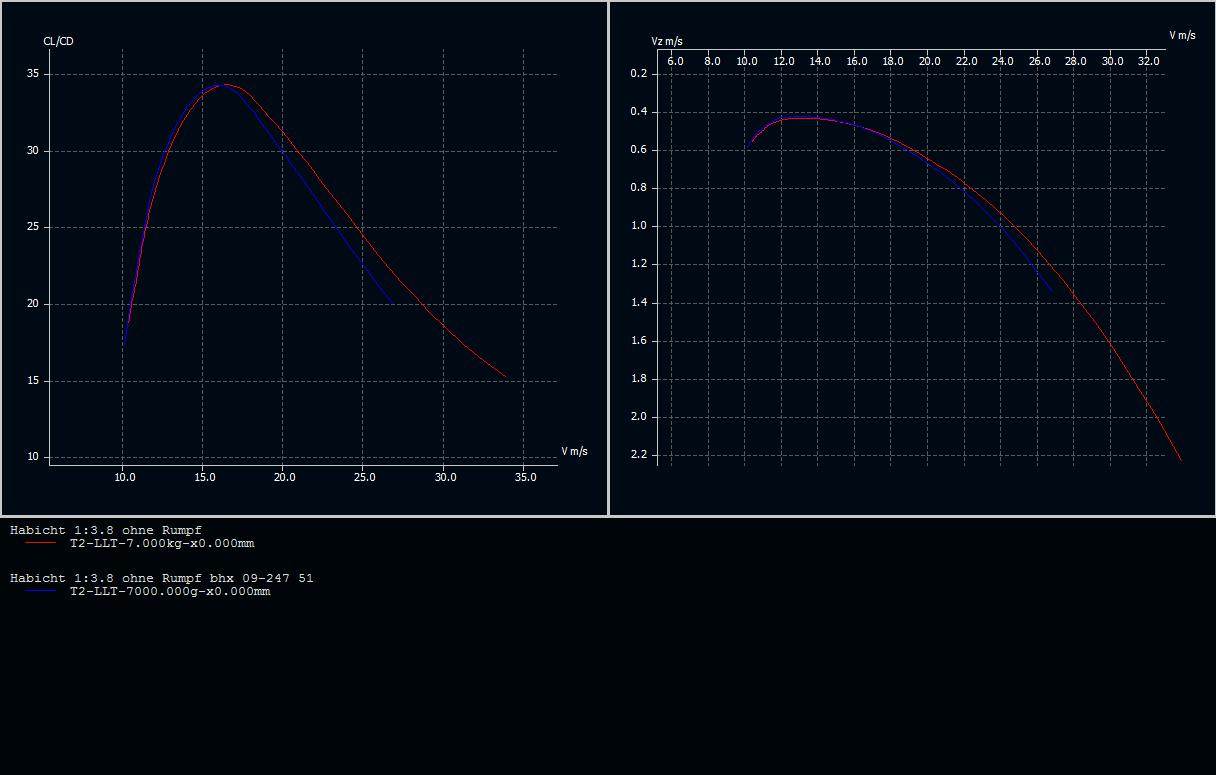Click the first 'Habicht 1:3.8 ohne Rumpf' legend heading
Viewport: 1216px width, 775px height.
(106, 530)
